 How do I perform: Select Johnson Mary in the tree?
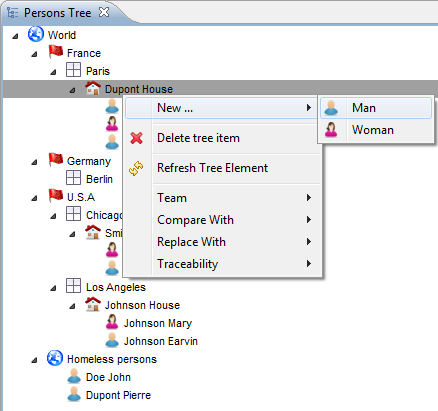point(158,323)
